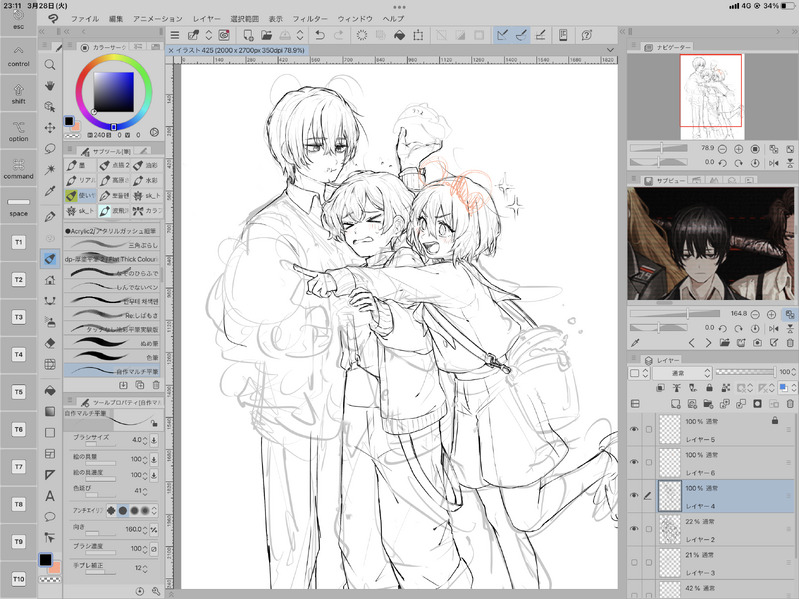Select the Eyedropper tool in tool palette
The height and width of the screenshot is (599, 799).
(49, 191)
